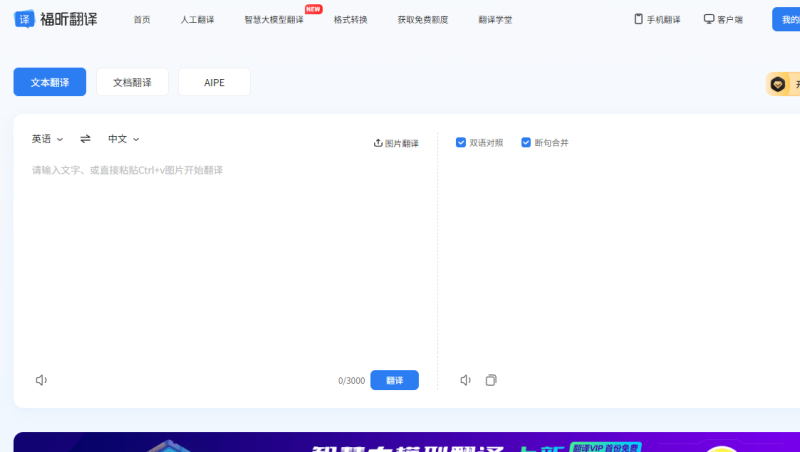Image resolution: width=800 pixels, height=452 pixels.
Task: Click the blue 翻译 button
Action: pyautogui.click(x=394, y=380)
